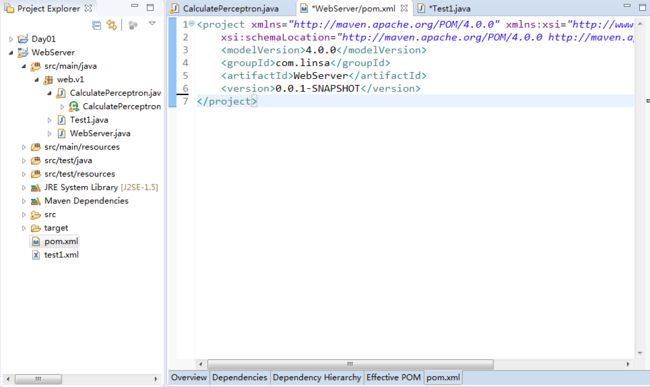650x387 pixels.
Task: Expand src/main/resources folder
Action: click(24, 147)
